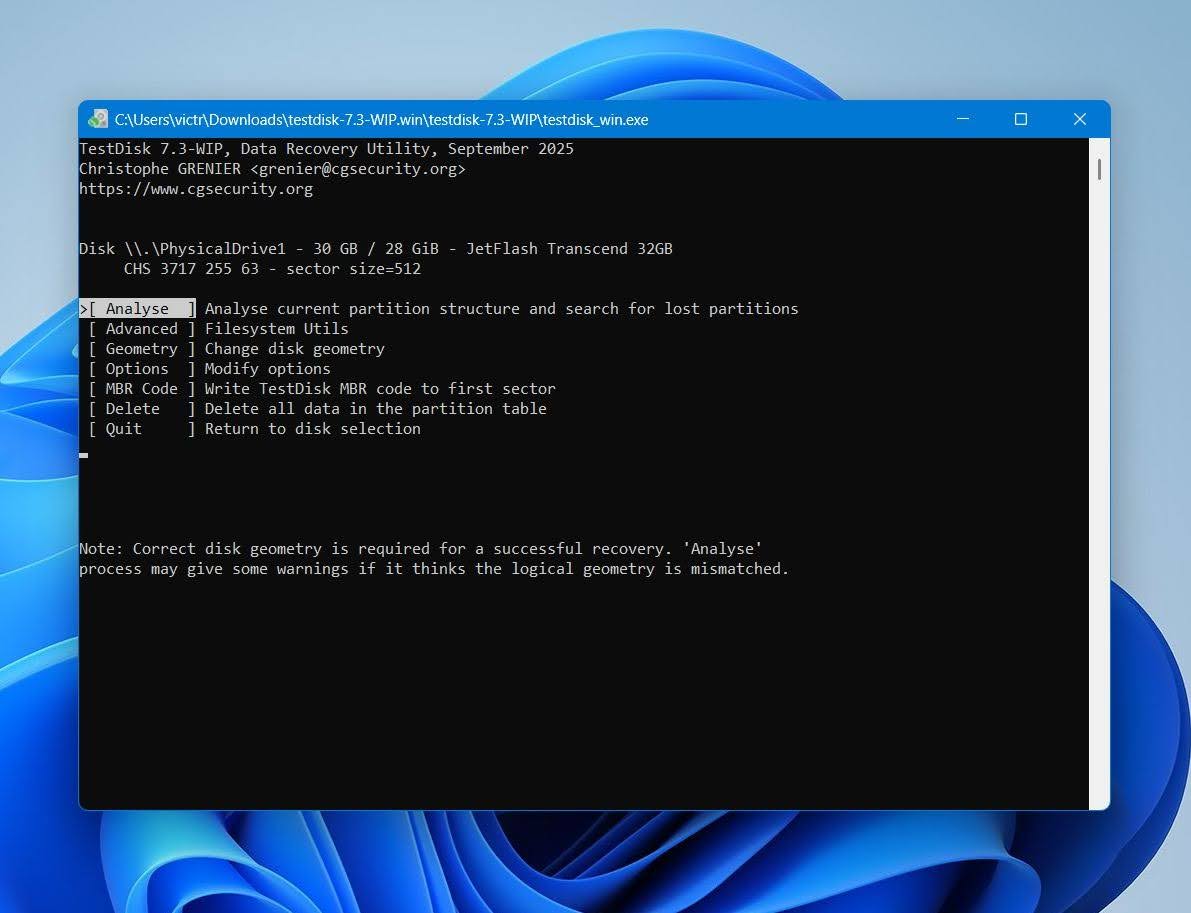This screenshot has width=1191, height=913.
Task: Click 'Delete all data in the partition table'
Action: tap(375, 409)
